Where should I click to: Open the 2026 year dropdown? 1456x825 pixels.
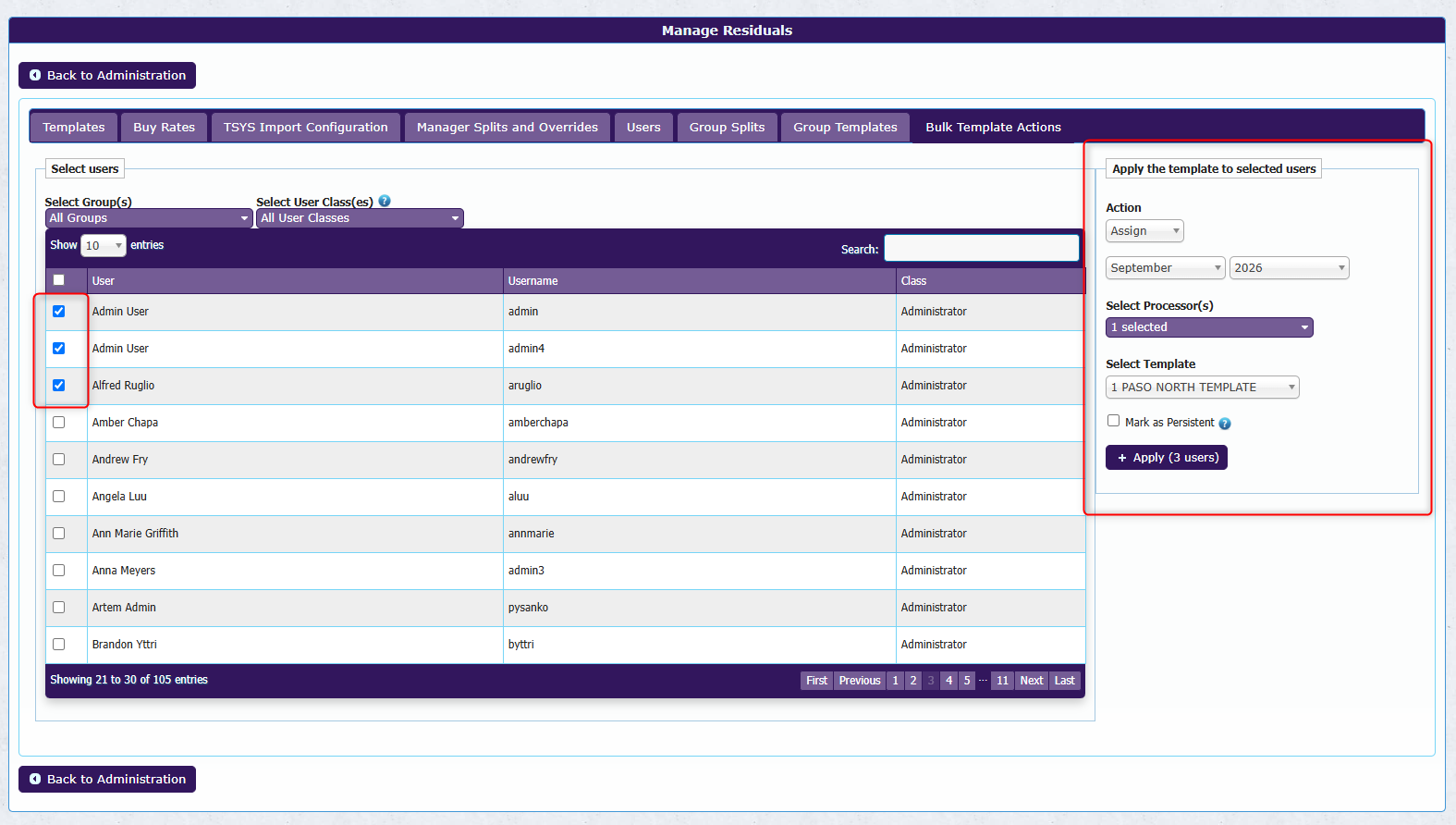click(1289, 268)
